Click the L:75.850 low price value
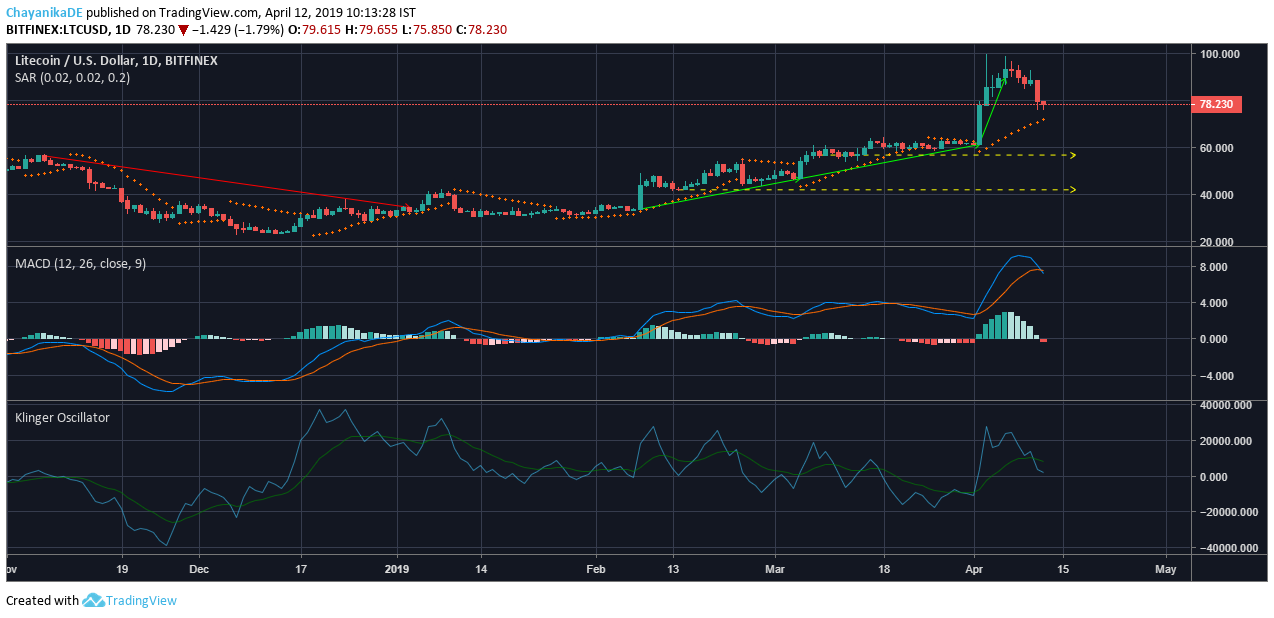 [425, 30]
